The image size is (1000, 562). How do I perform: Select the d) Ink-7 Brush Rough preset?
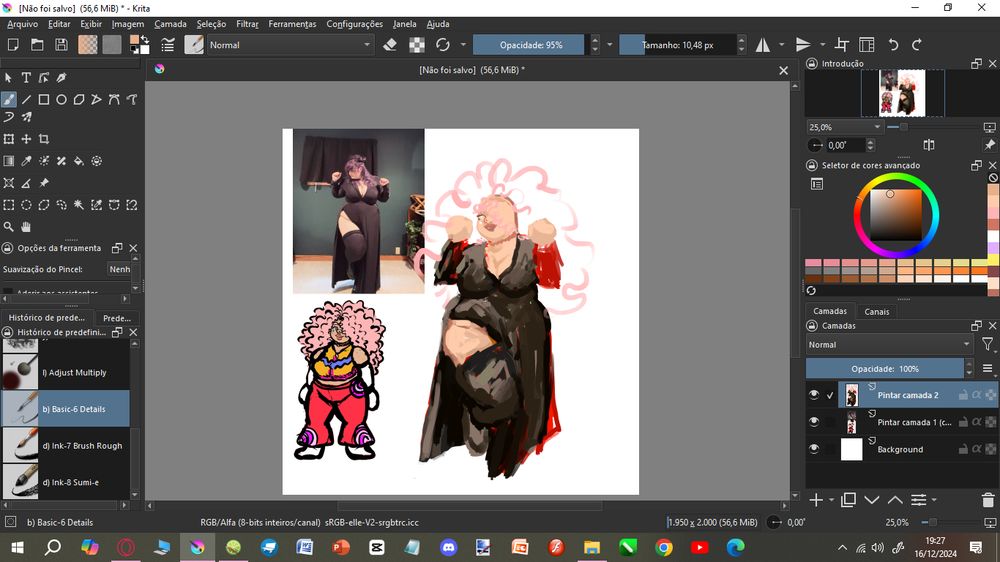click(x=66, y=445)
